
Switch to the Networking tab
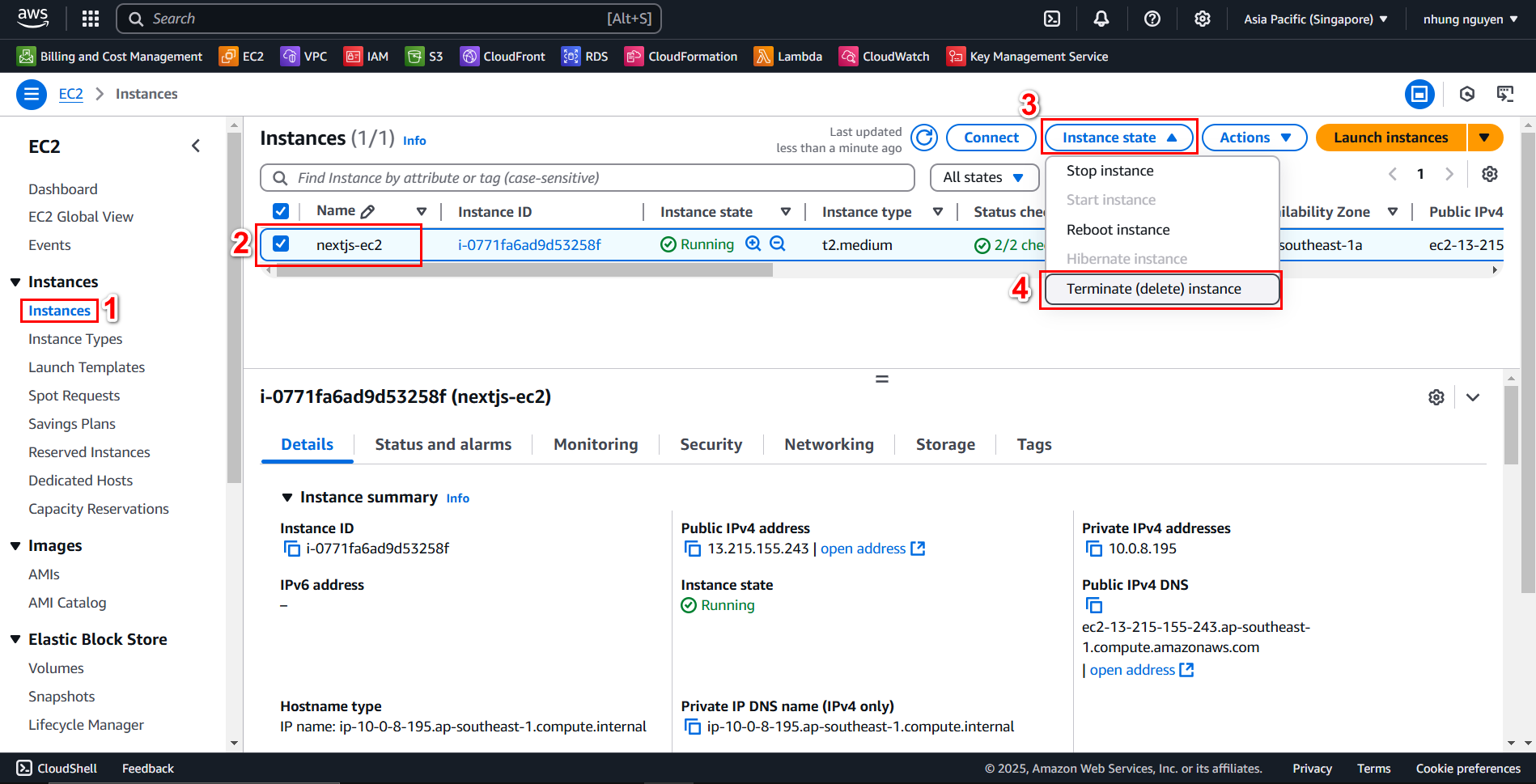point(829,444)
